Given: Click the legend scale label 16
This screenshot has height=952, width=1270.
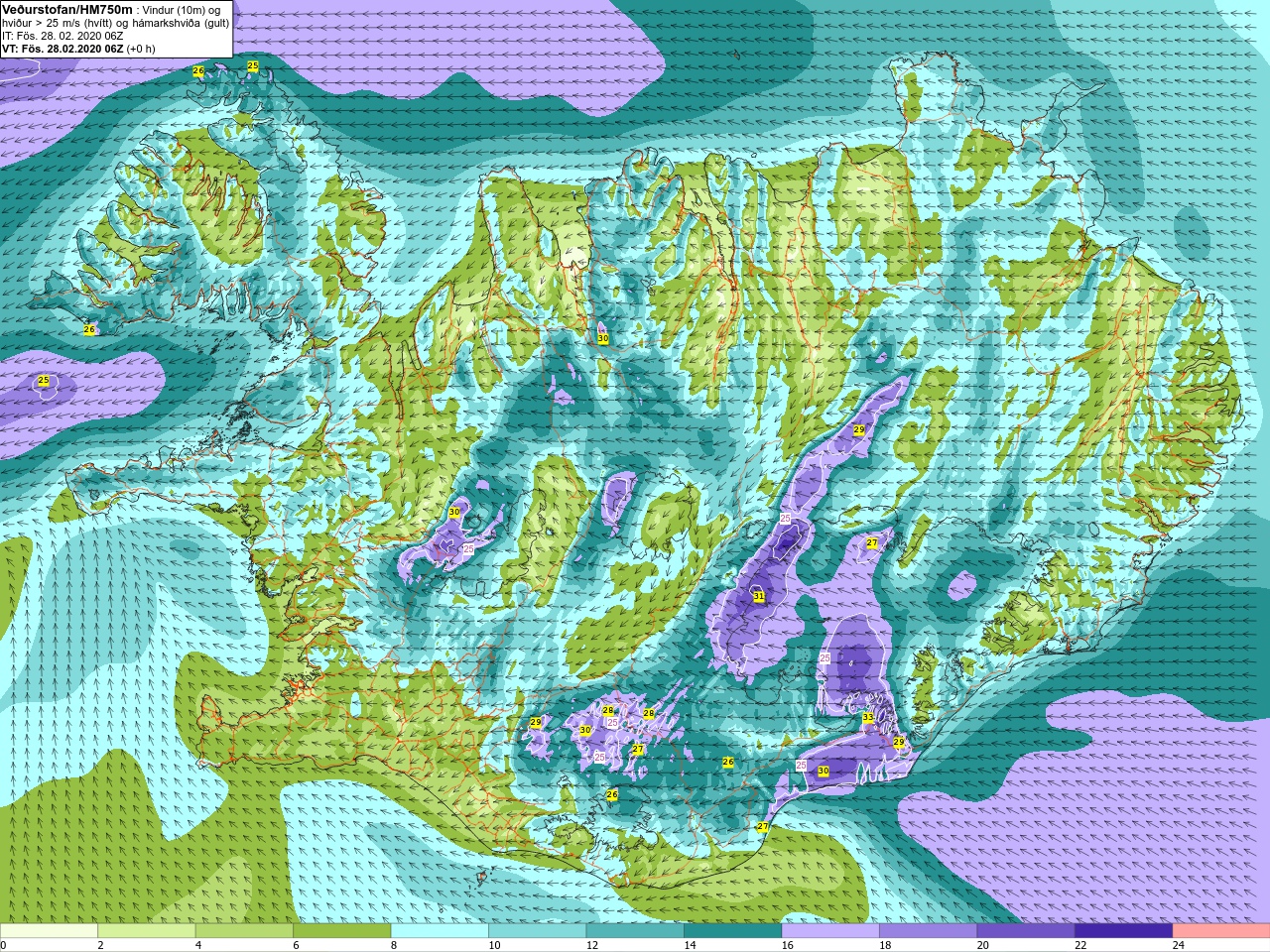Looking at the screenshot, I should (x=788, y=945).
